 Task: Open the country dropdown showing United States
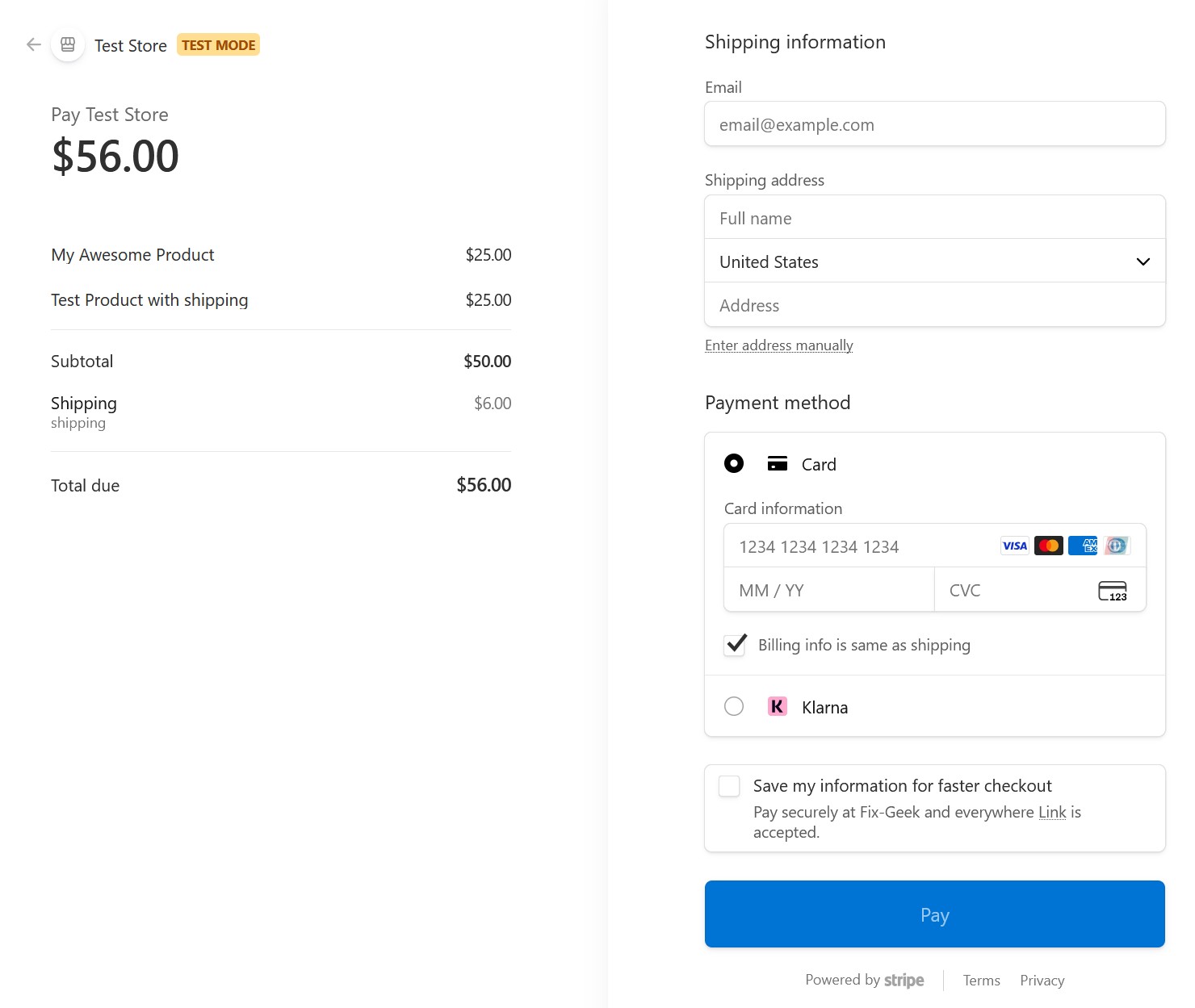(934, 261)
